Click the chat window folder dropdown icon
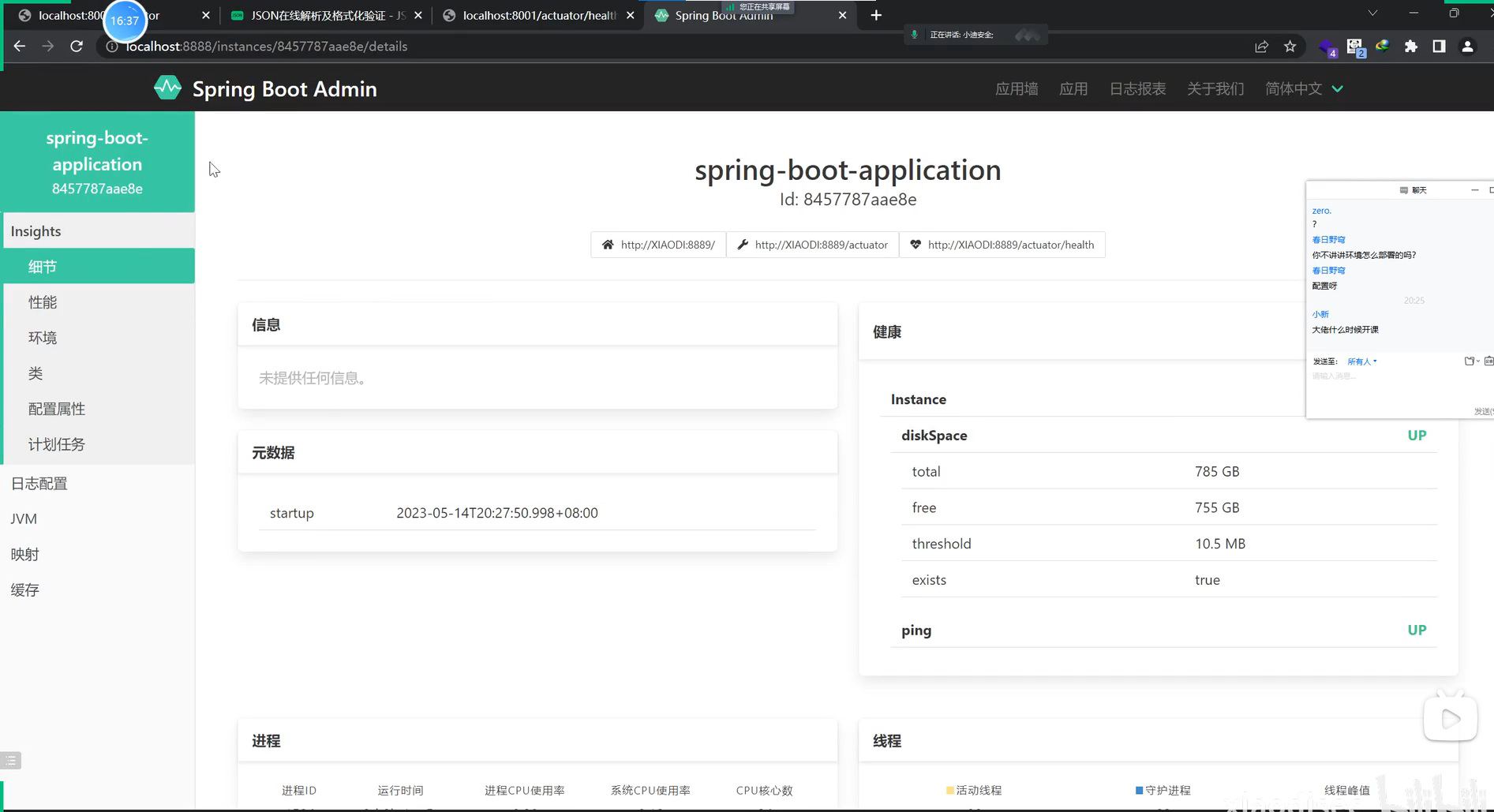 pyautogui.click(x=1472, y=361)
